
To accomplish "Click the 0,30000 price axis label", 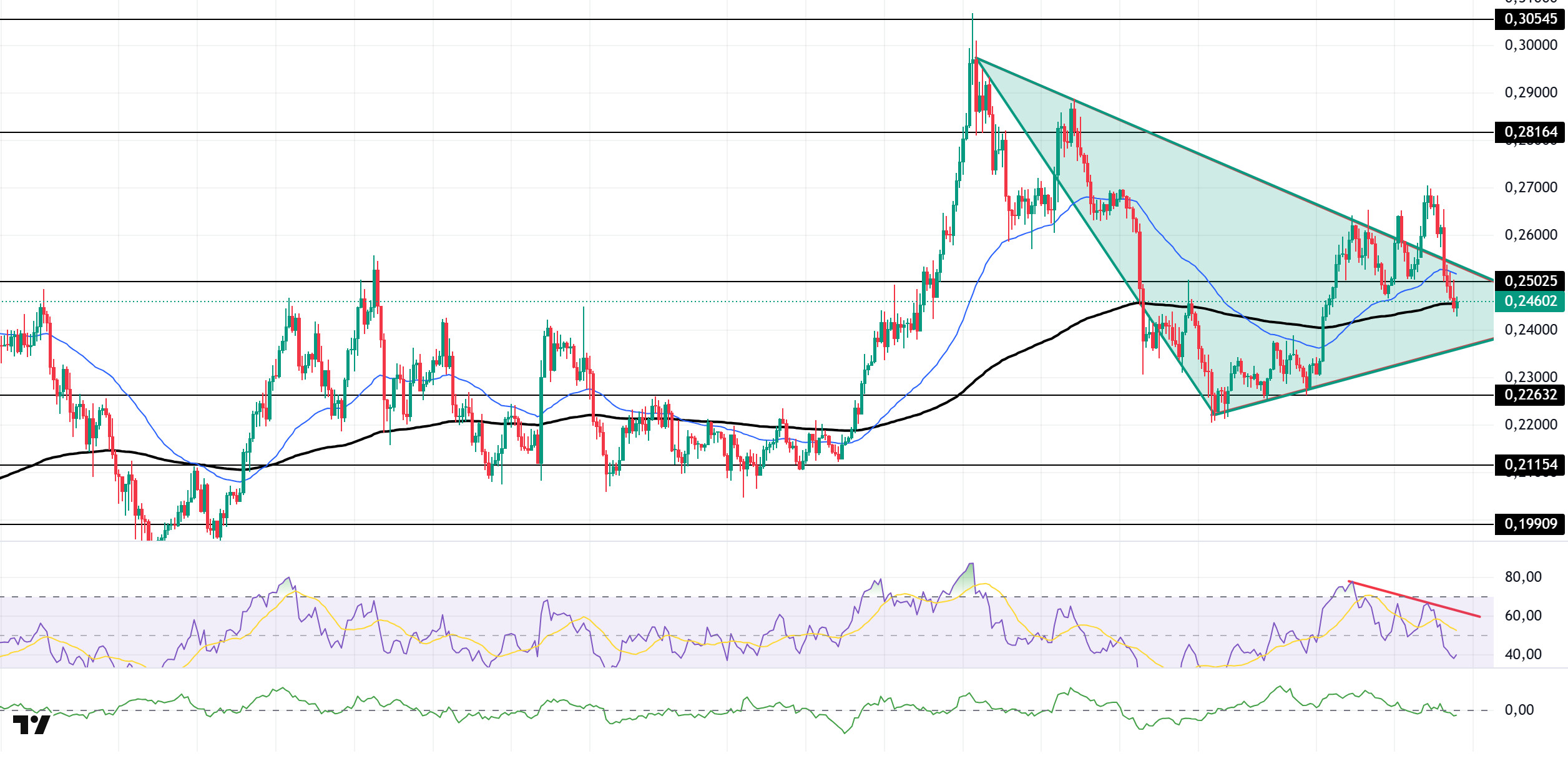I will point(1530,46).
